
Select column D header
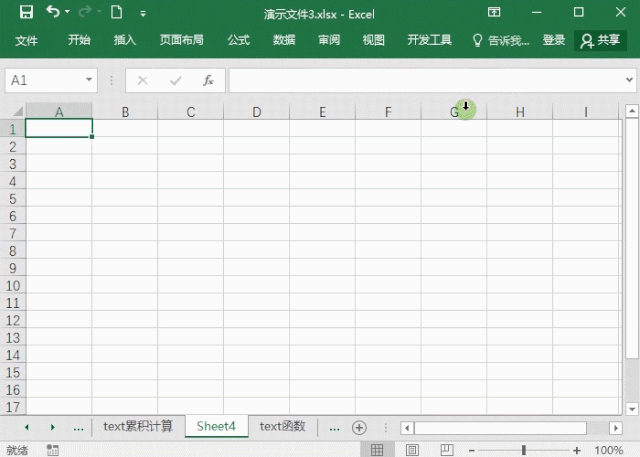pyautogui.click(x=257, y=112)
